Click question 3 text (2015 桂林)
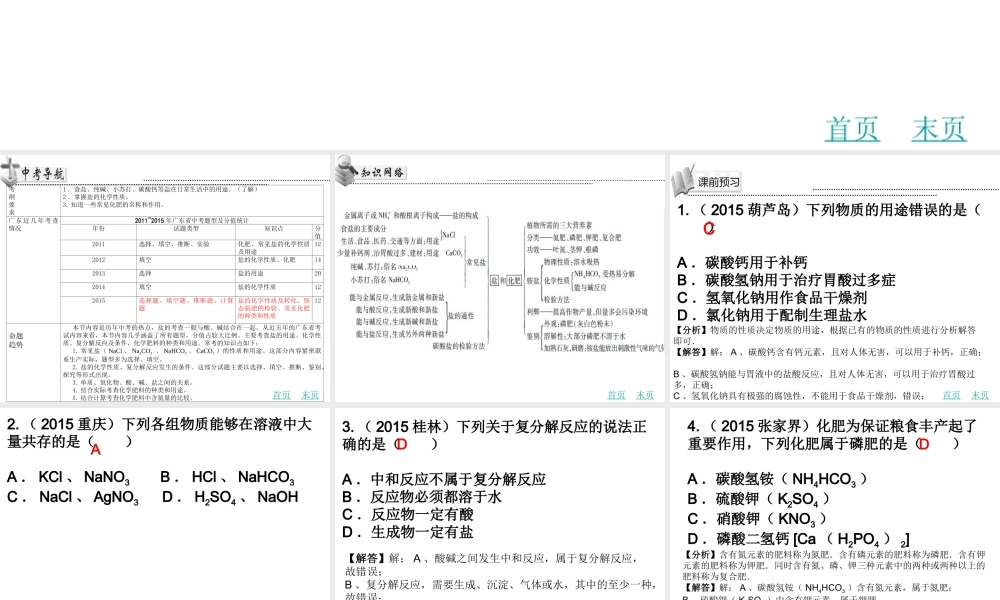The height and width of the screenshot is (600, 1000). point(494,435)
